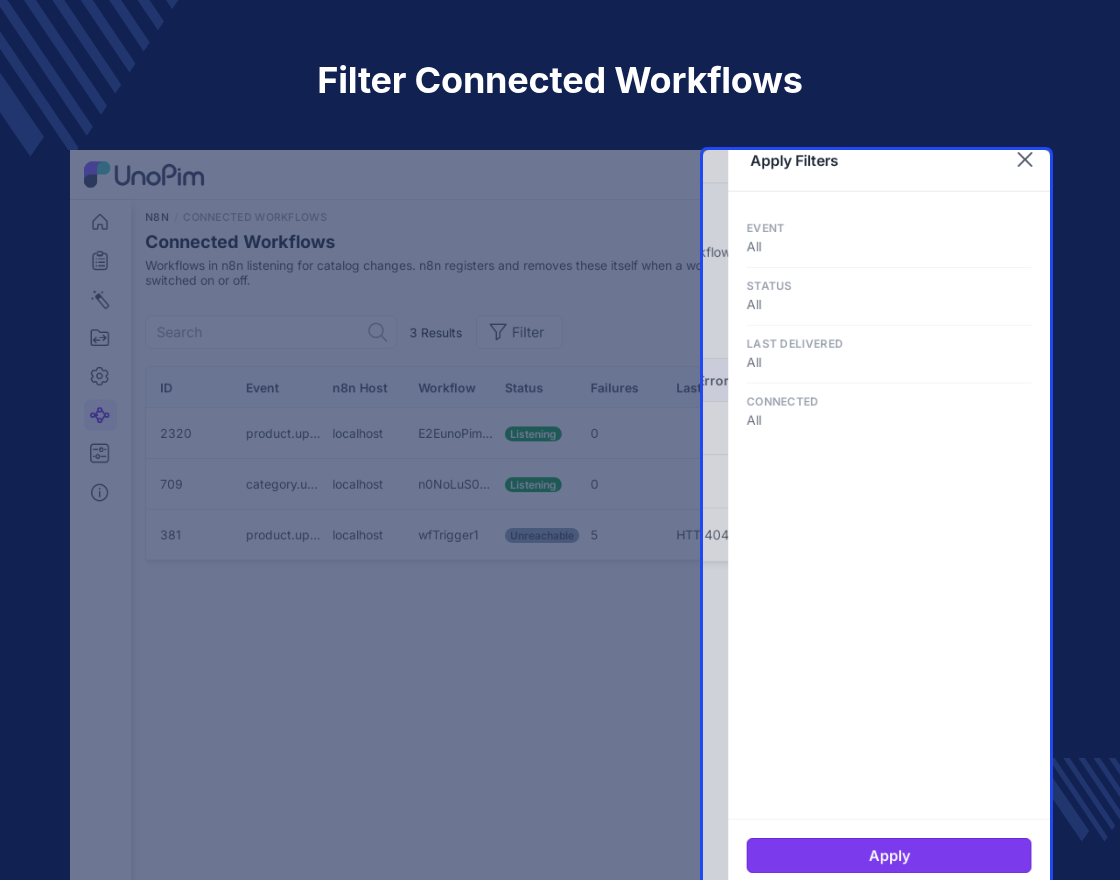
Task: Focus the Search input field
Action: [x=271, y=332]
